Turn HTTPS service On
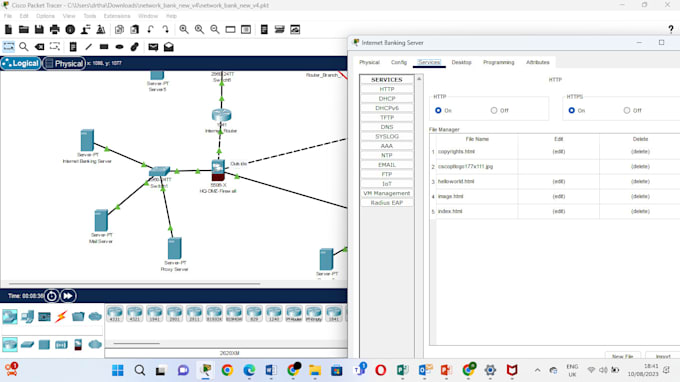This screenshot has width=680, height=382. click(572, 111)
